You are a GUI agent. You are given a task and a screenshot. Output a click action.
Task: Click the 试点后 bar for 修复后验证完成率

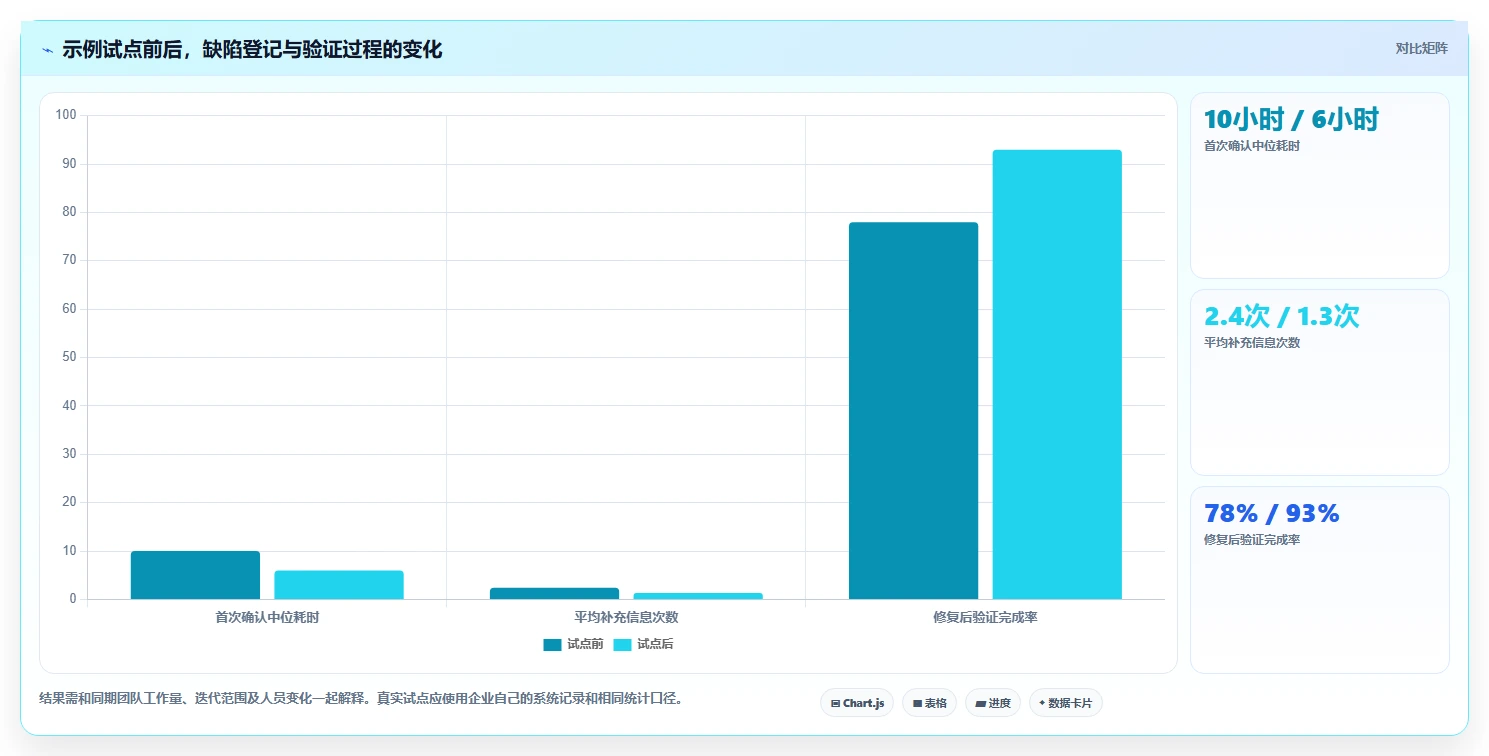click(1057, 374)
